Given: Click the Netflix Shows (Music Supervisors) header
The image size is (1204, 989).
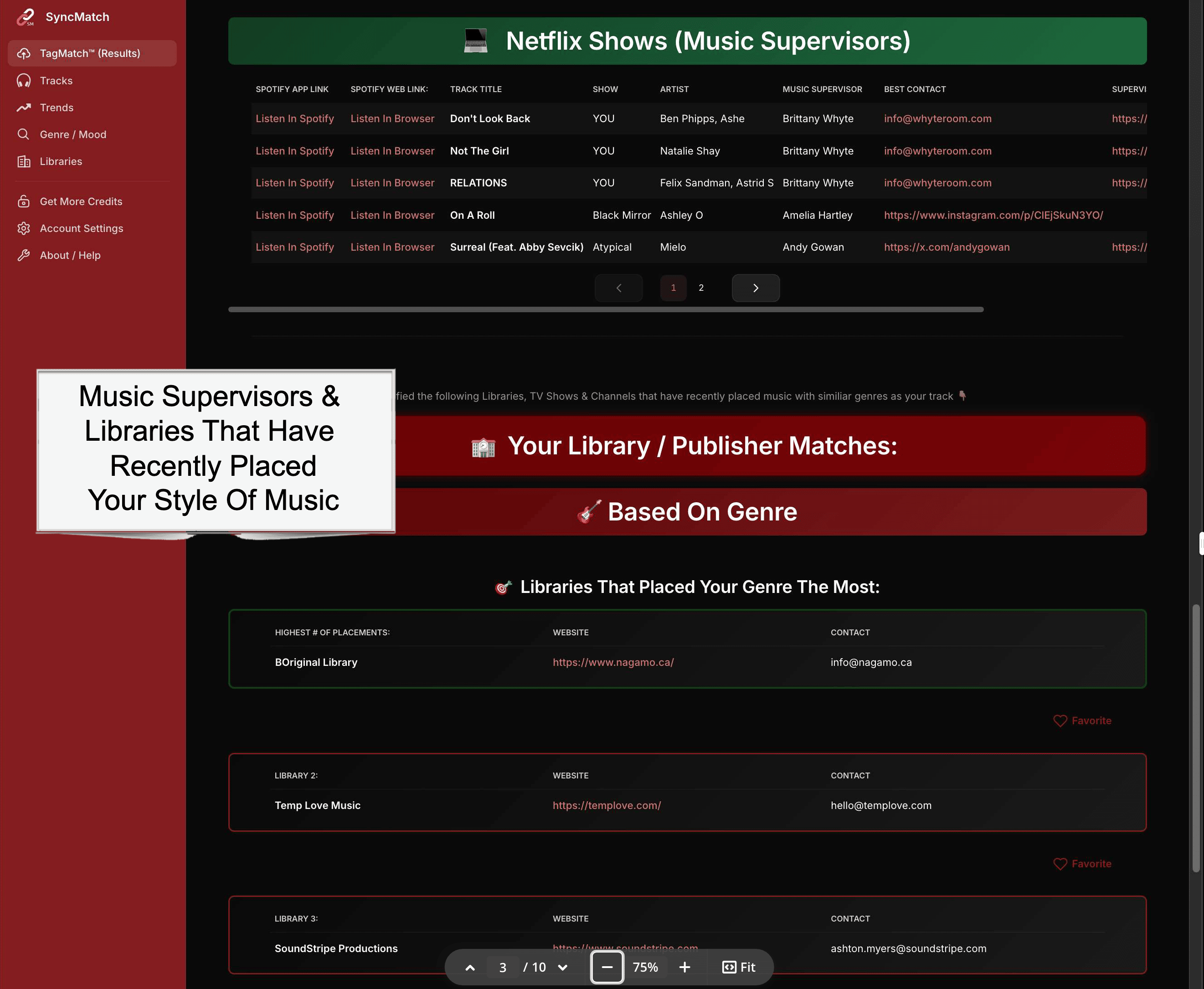Looking at the screenshot, I should [x=687, y=41].
